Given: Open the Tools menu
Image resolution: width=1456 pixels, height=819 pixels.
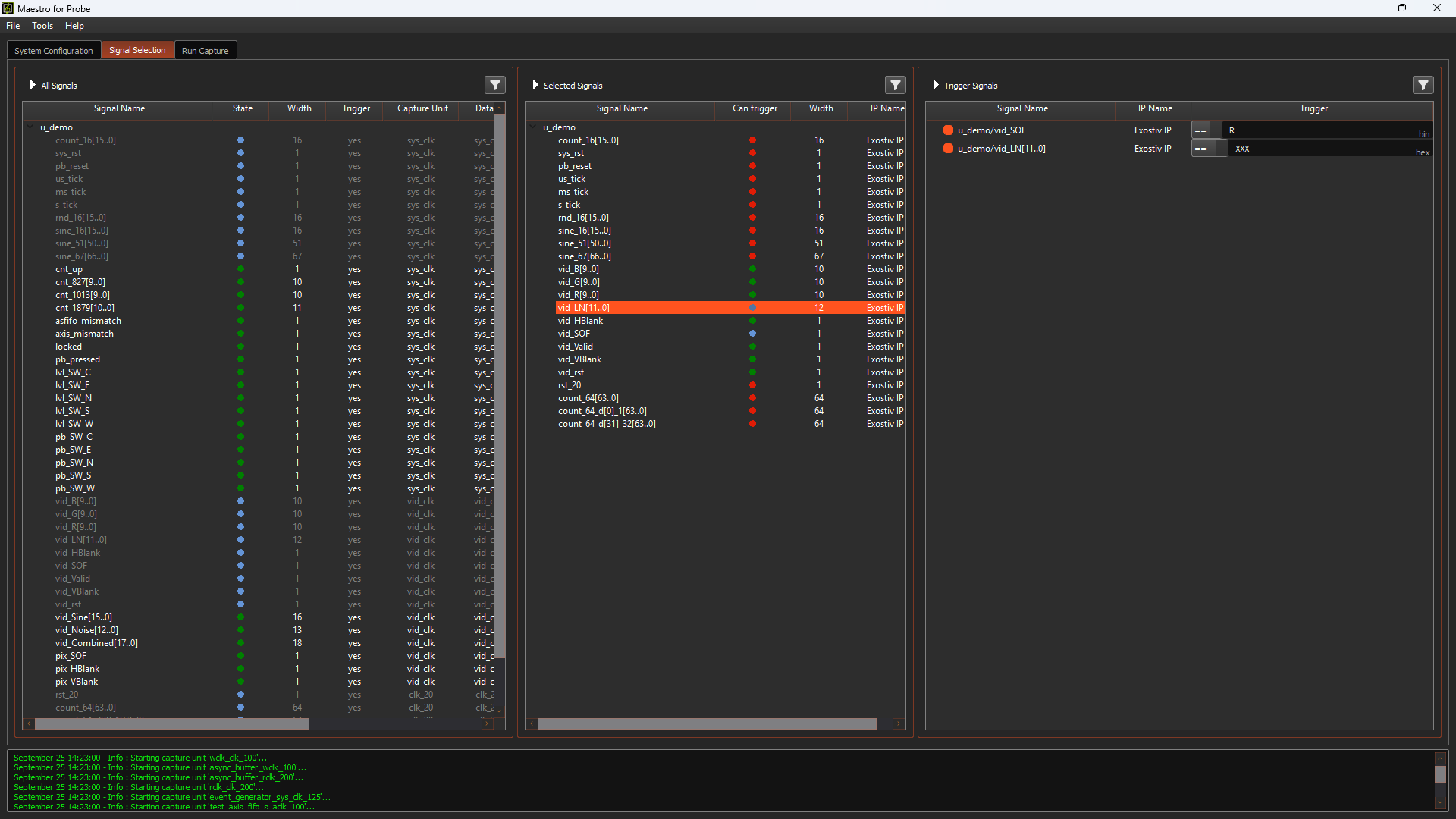Looking at the screenshot, I should [42, 26].
